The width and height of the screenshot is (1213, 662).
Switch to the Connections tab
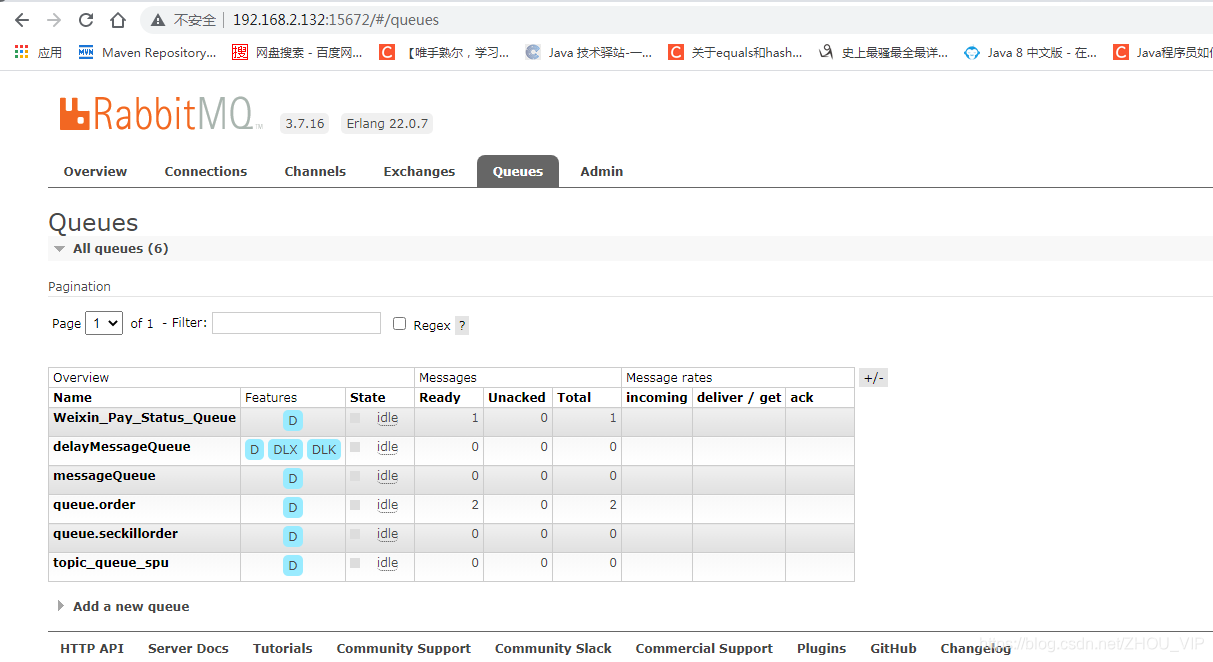pyautogui.click(x=206, y=171)
